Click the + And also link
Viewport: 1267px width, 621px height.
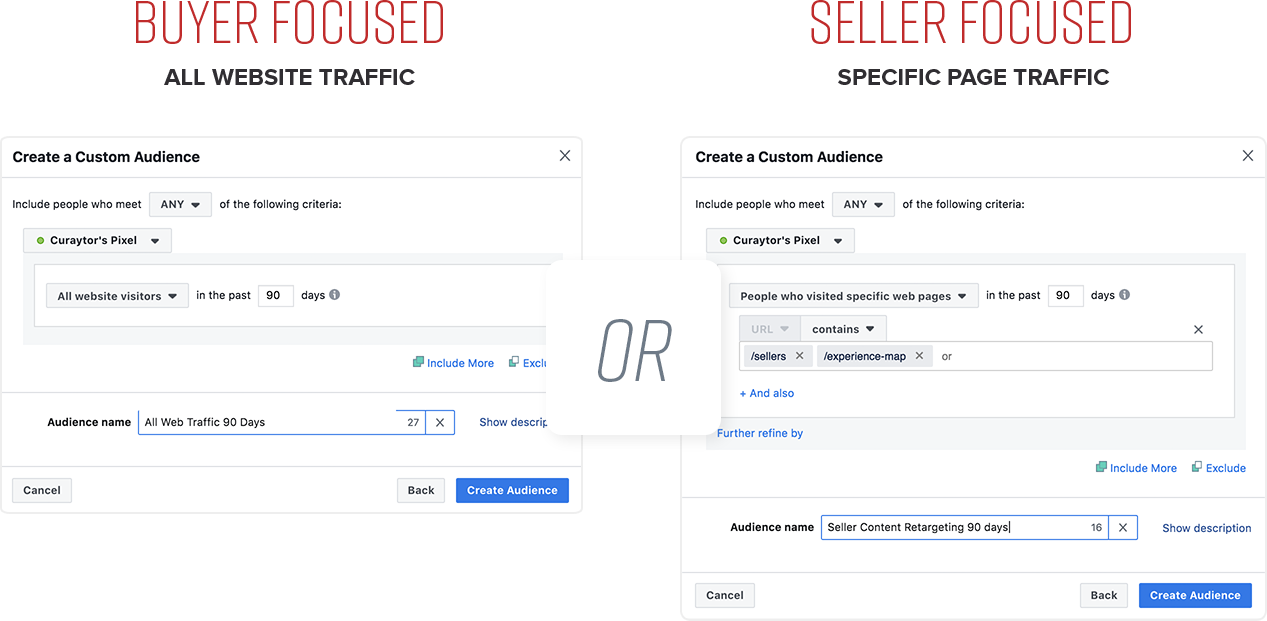(766, 393)
